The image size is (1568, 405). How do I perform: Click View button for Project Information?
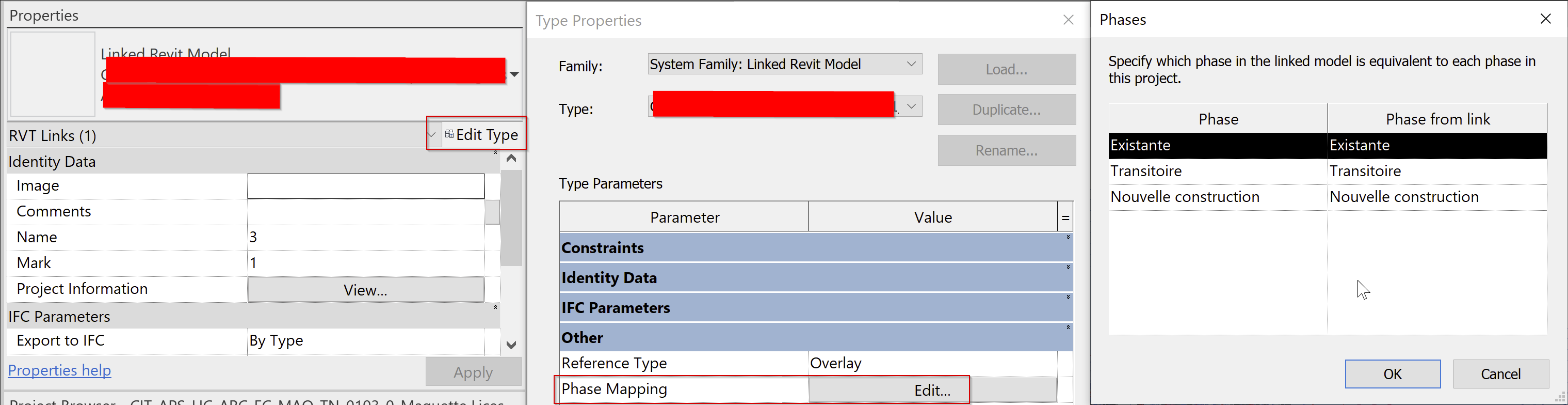pos(365,290)
